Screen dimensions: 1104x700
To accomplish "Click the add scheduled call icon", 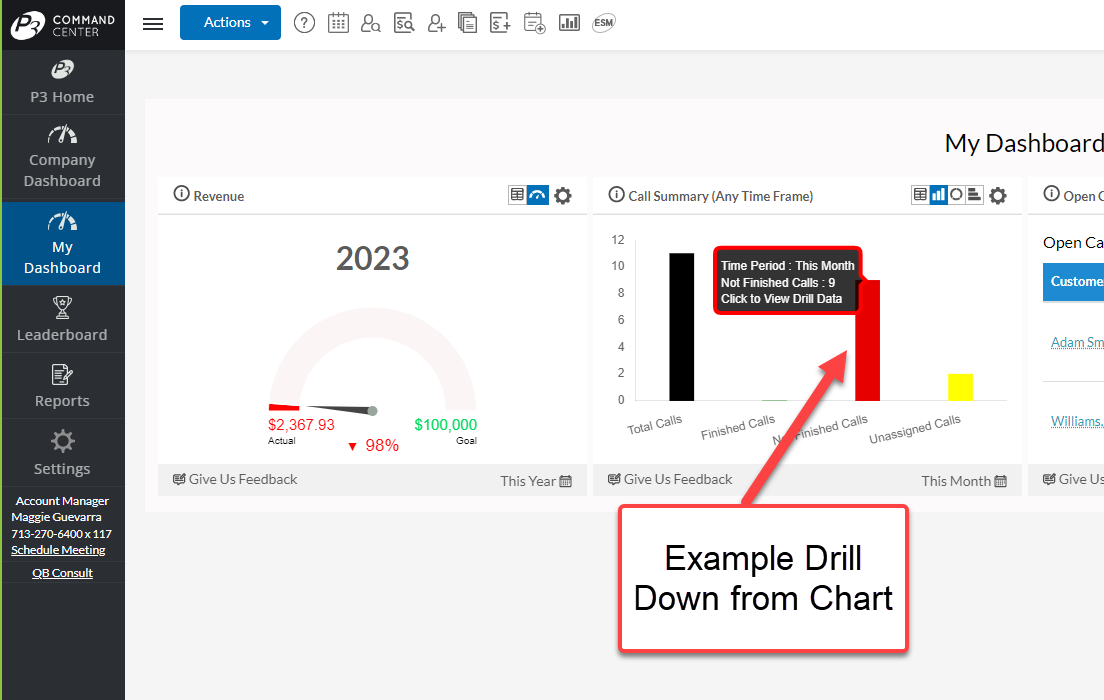I will (x=534, y=23).
